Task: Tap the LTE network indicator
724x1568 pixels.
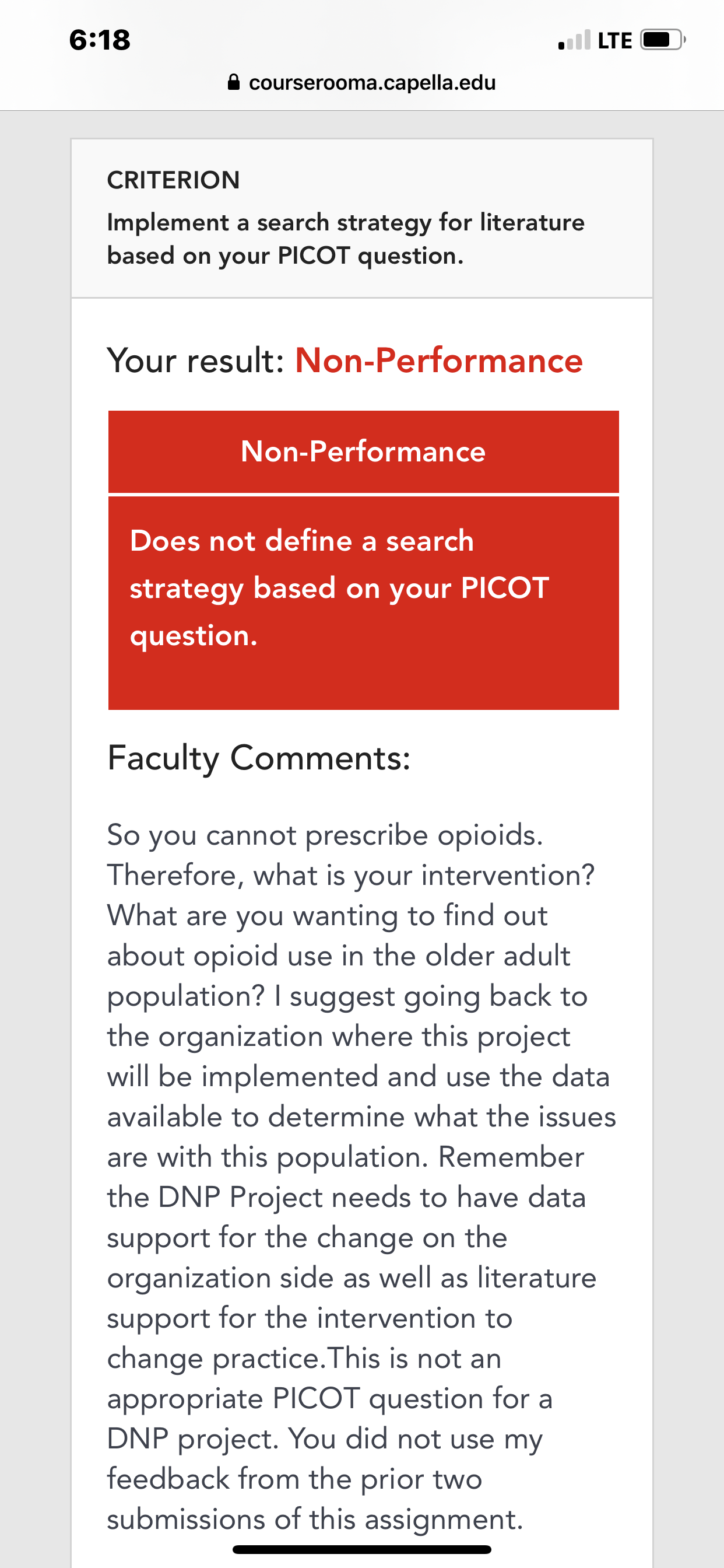Action: pos(615,41)
